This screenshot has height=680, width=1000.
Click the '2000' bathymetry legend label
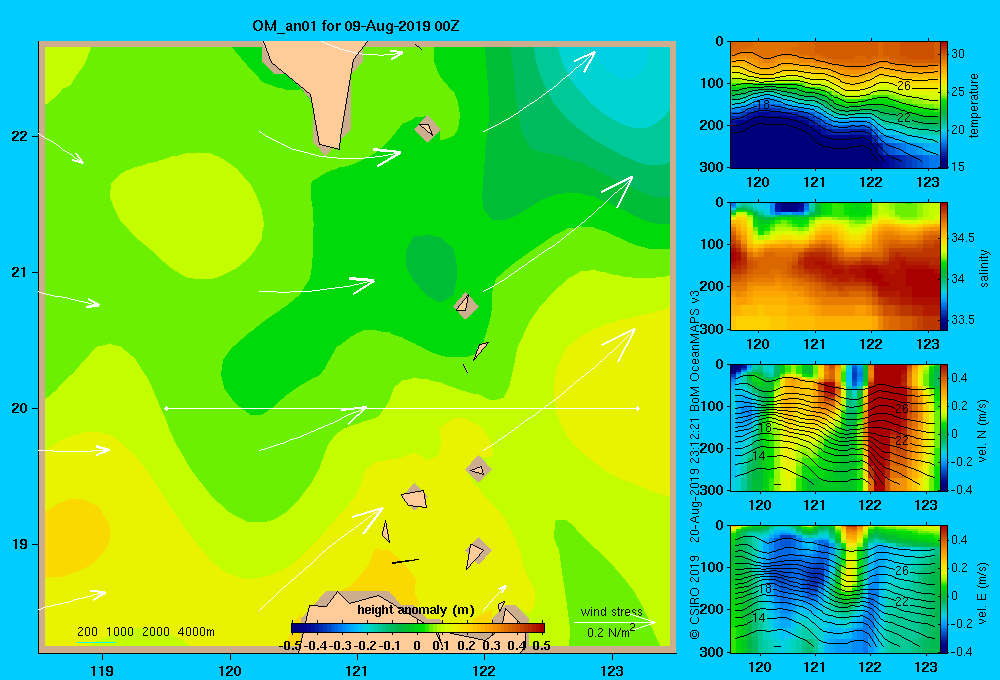(156, 632)
